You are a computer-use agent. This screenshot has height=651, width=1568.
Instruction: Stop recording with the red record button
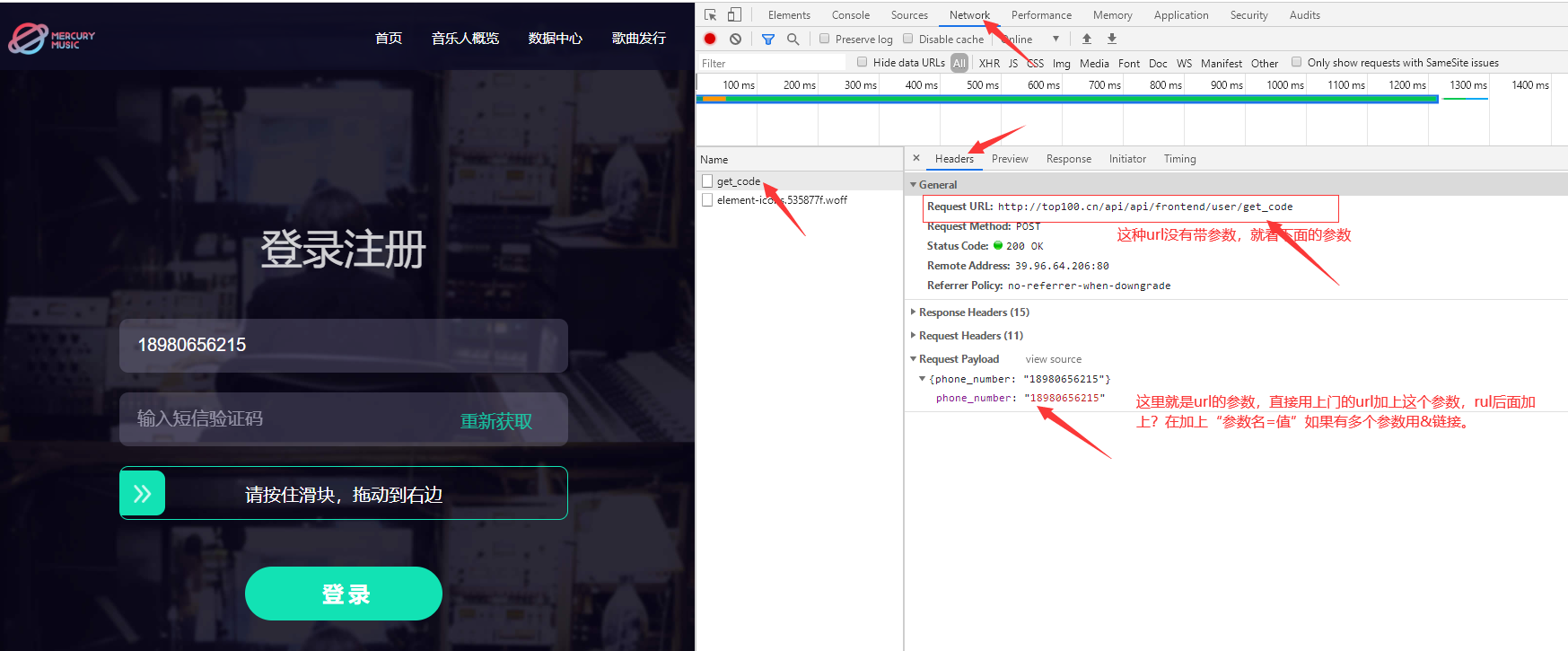(x=710, y=39)
